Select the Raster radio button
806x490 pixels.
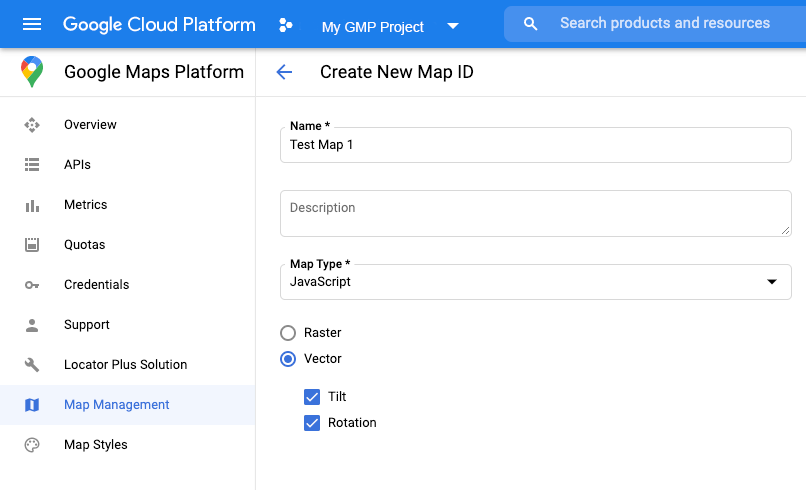(288, 333)
